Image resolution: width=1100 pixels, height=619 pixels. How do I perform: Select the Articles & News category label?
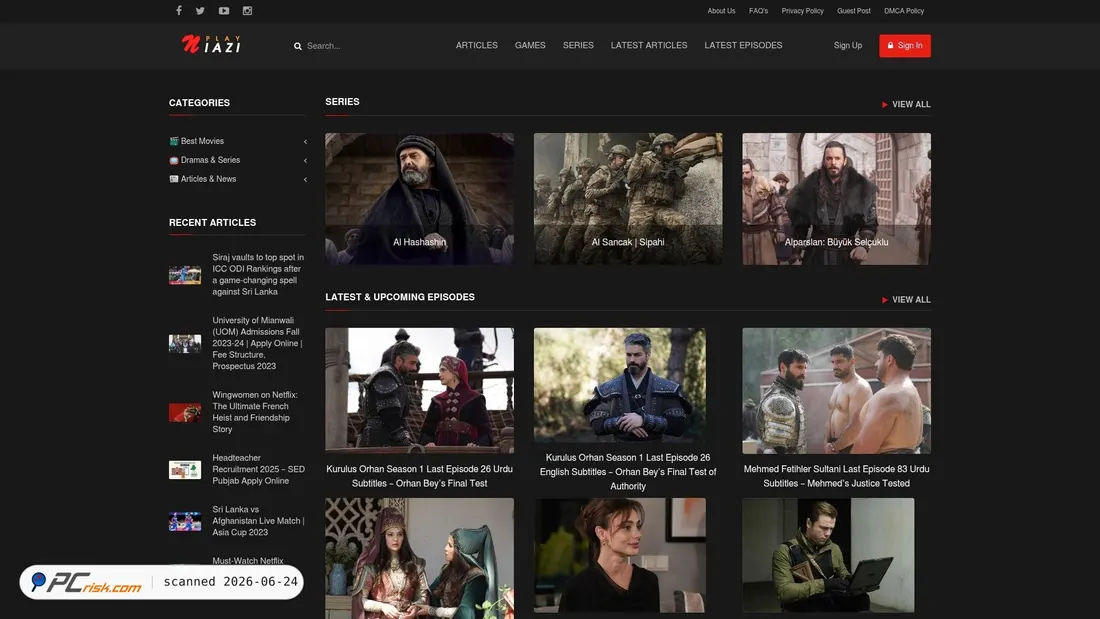208,179
